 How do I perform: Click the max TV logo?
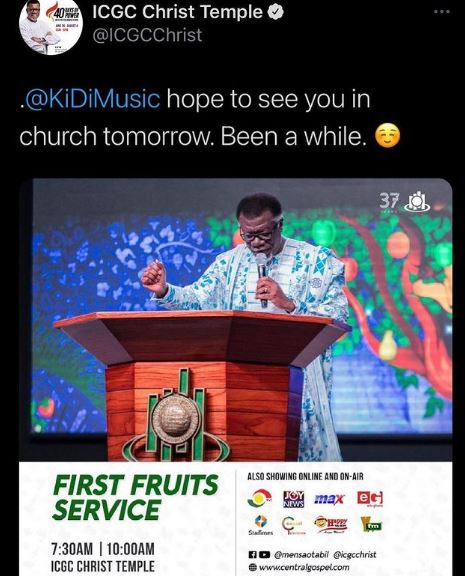coord(329,499)
